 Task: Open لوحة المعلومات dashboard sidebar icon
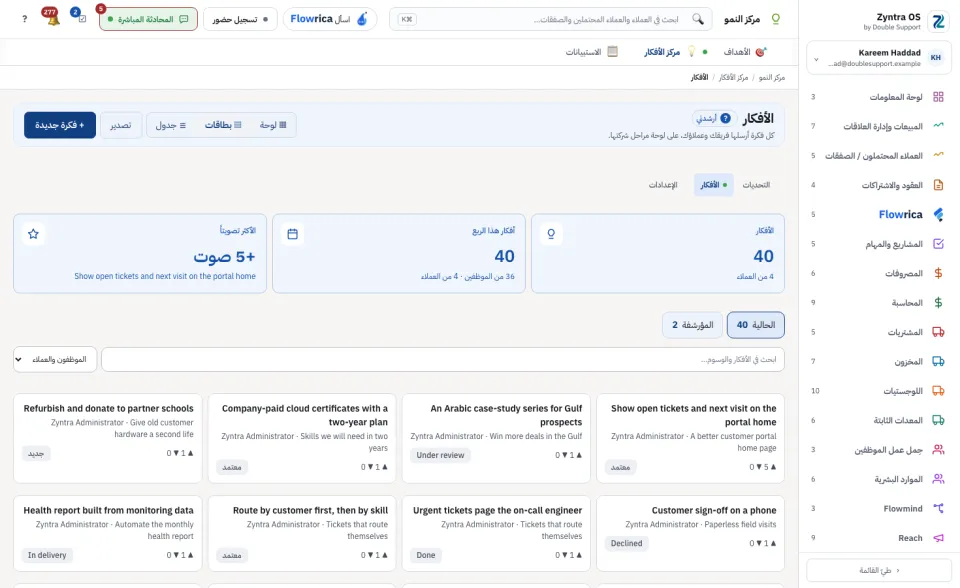click(x=938, y=97)
